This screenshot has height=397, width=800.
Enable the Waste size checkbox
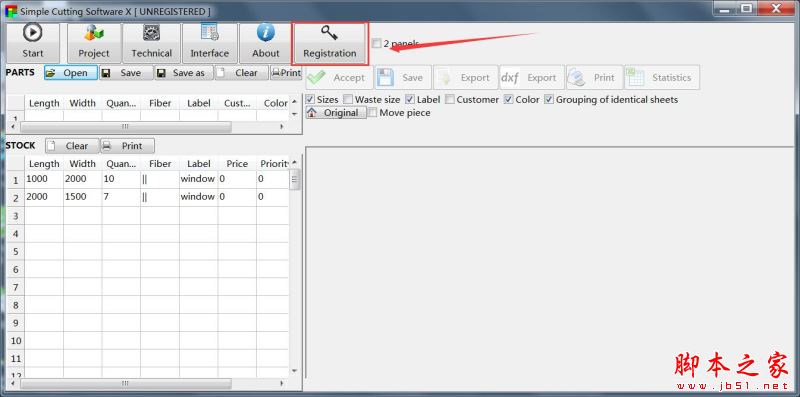pyautogui.click(x=348, y=100)
